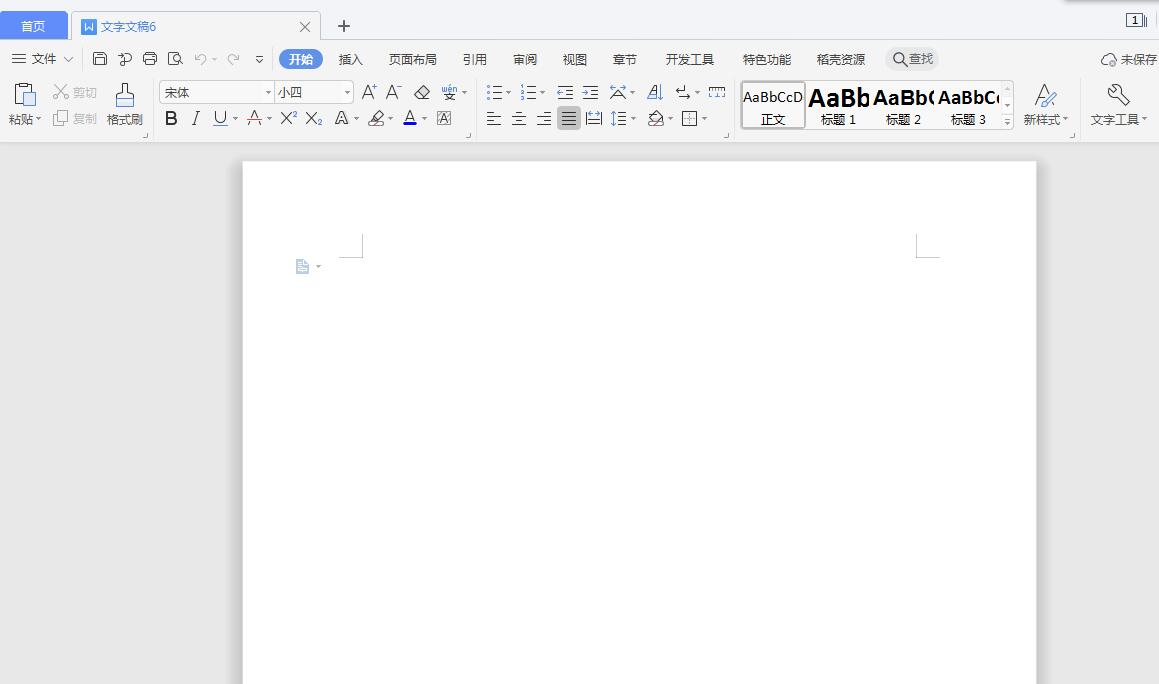Pick the font color swatch
Screen dimensions: 1159x684
pos(410,118)
